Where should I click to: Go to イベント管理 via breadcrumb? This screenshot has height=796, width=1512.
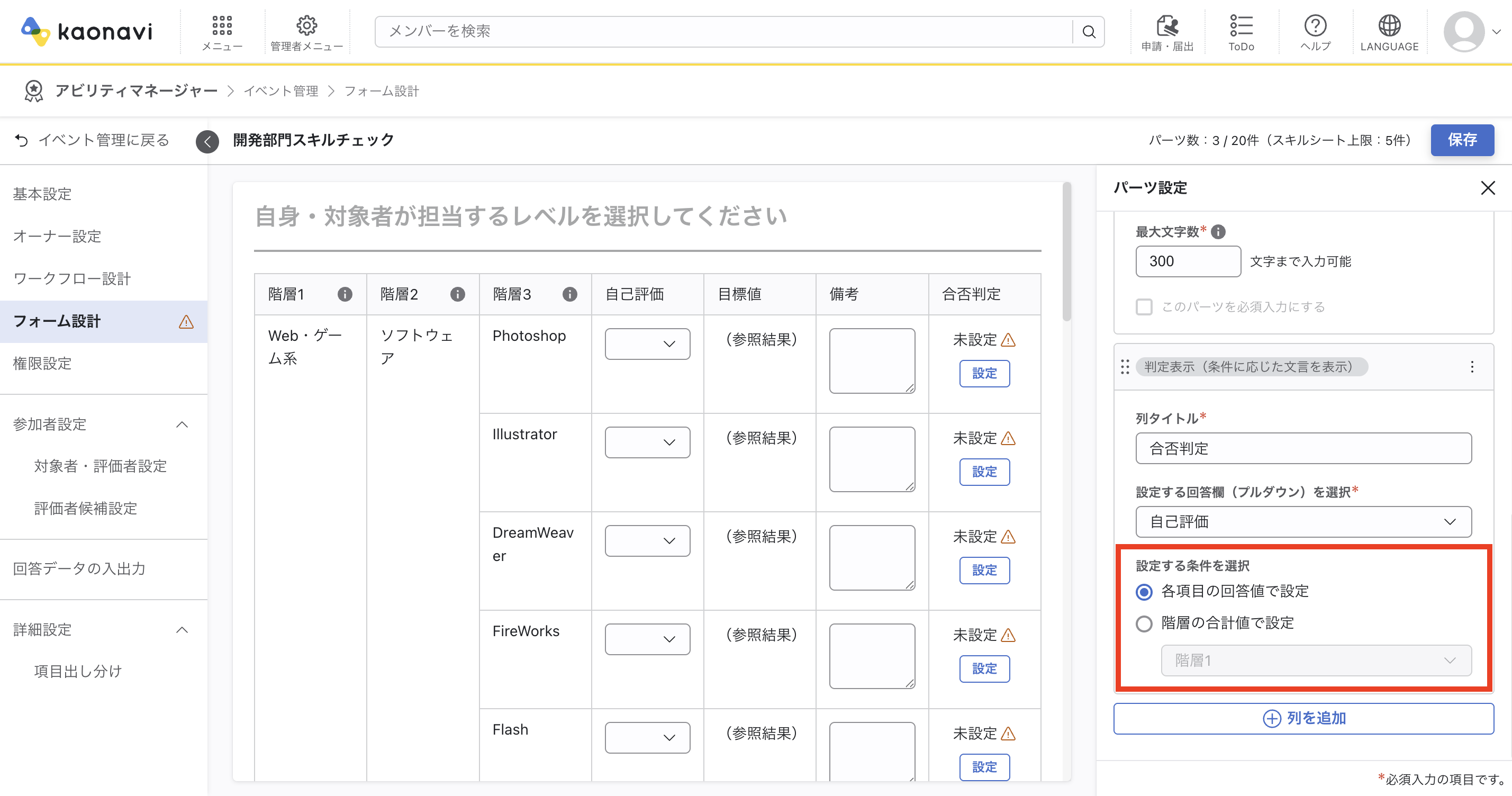coord(280,91)
